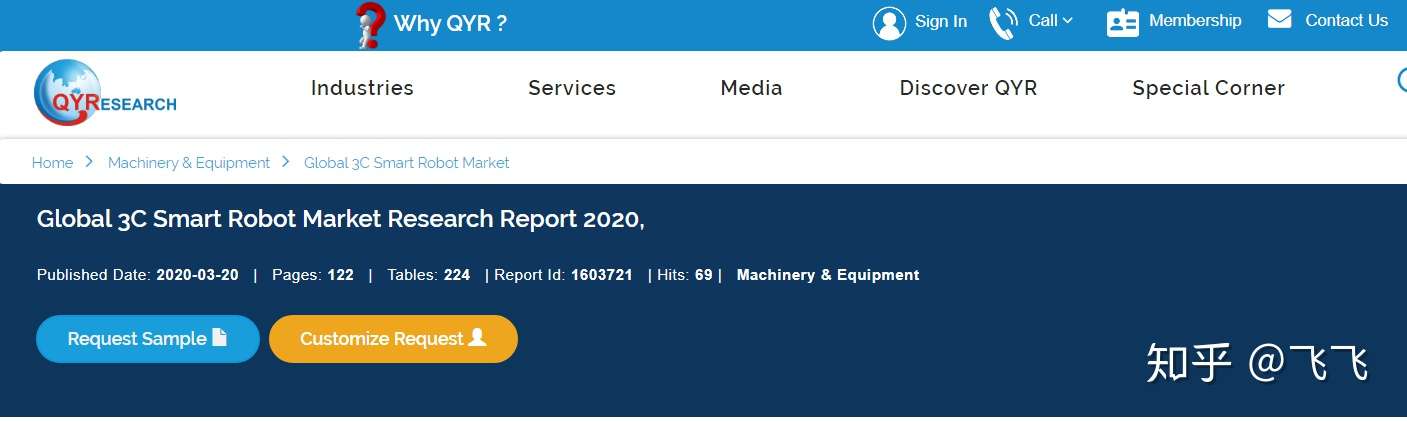Click the document icon in Request Sample
This screenshot has height=423, width=1407.
[x=219, y=337]
